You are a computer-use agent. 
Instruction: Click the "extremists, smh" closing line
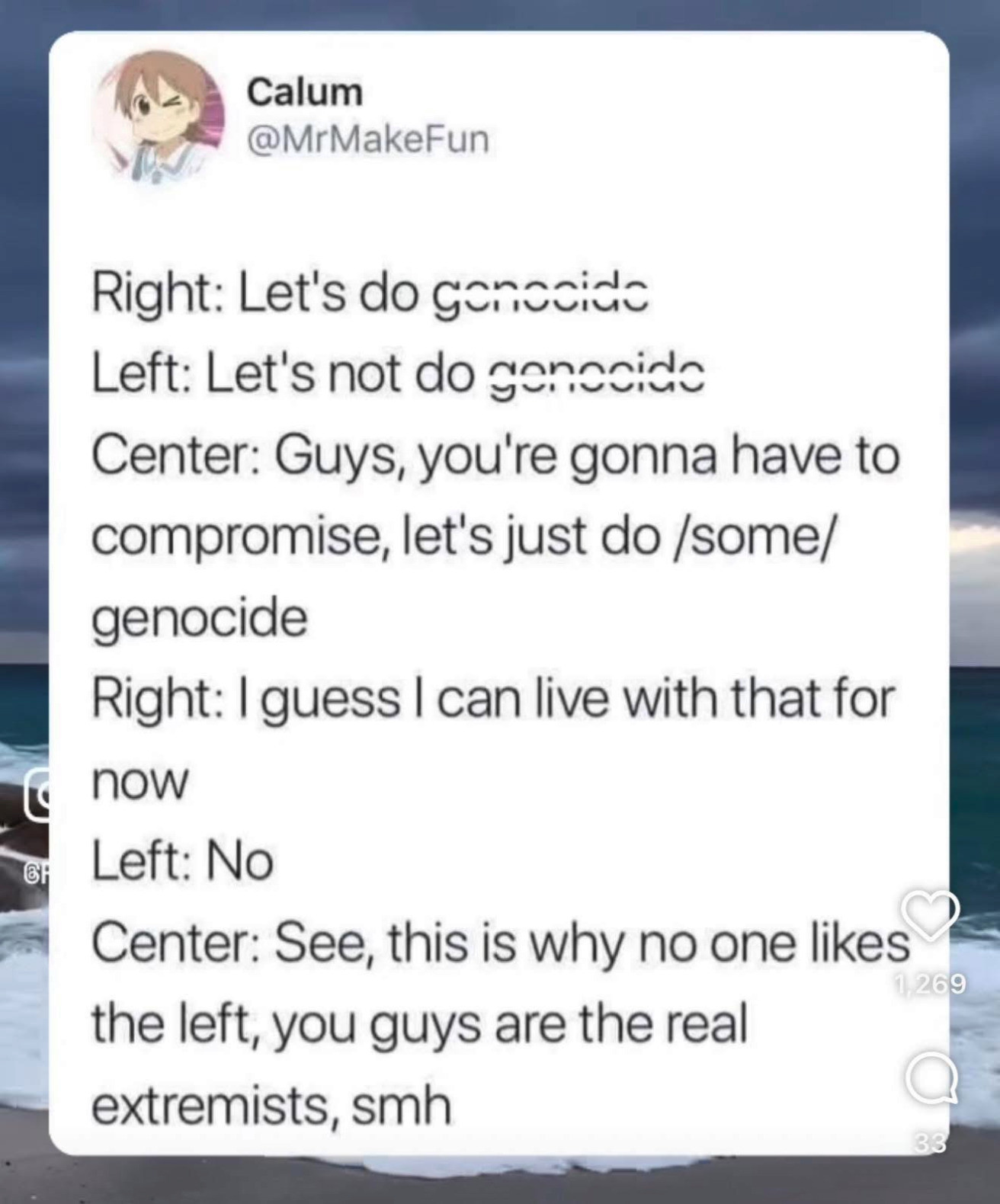(x=272, y=1106)
